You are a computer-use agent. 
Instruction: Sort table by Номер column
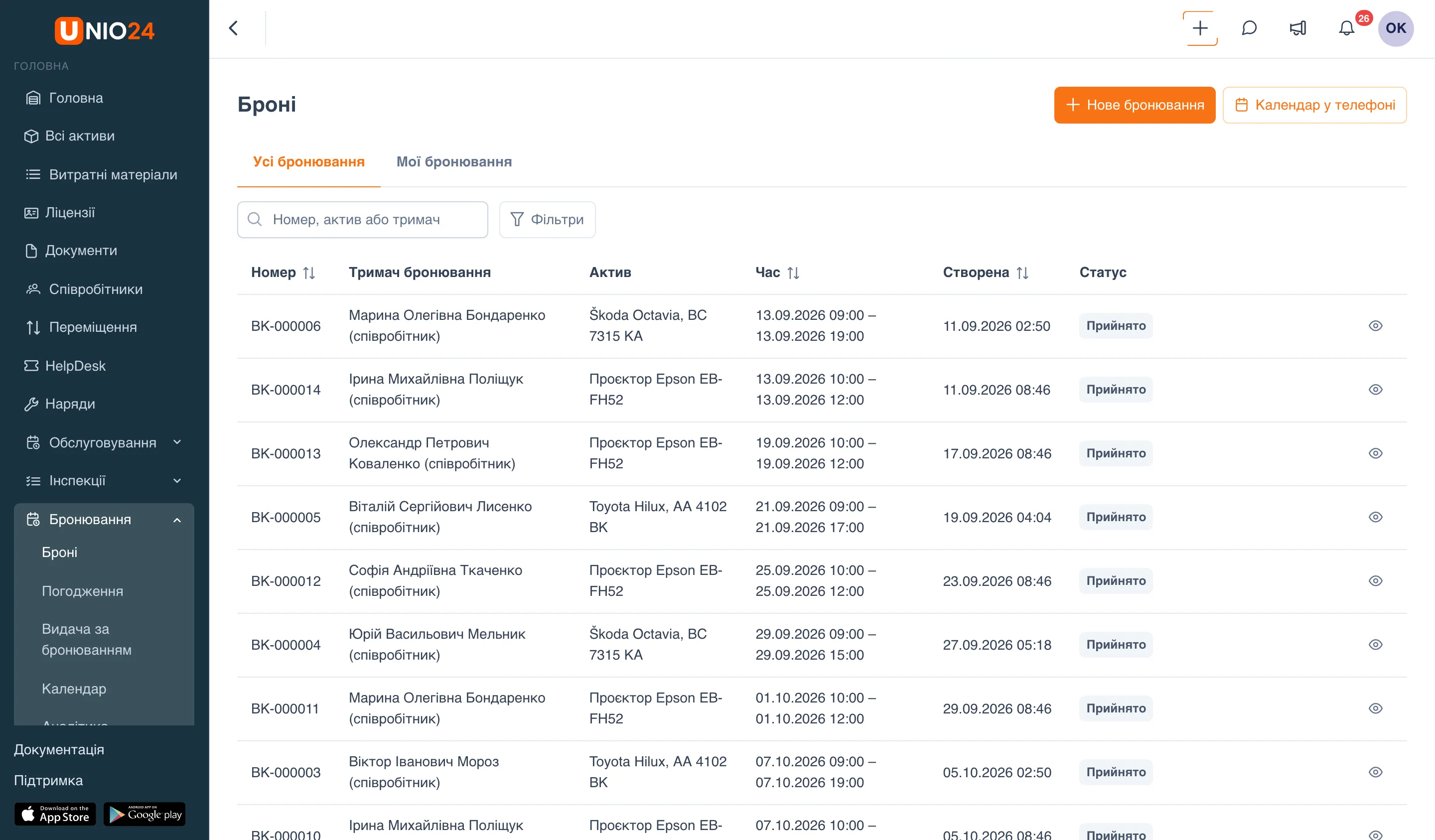pyautogui.click(x=308, y=273)
